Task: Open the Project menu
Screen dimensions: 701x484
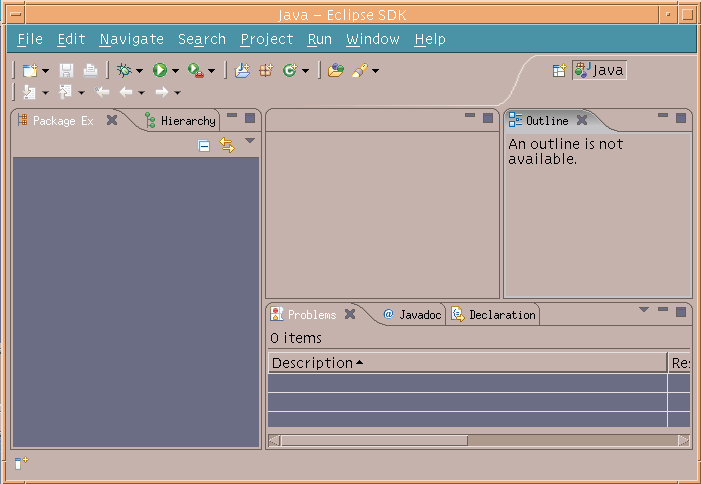Action: pos(266,39)
